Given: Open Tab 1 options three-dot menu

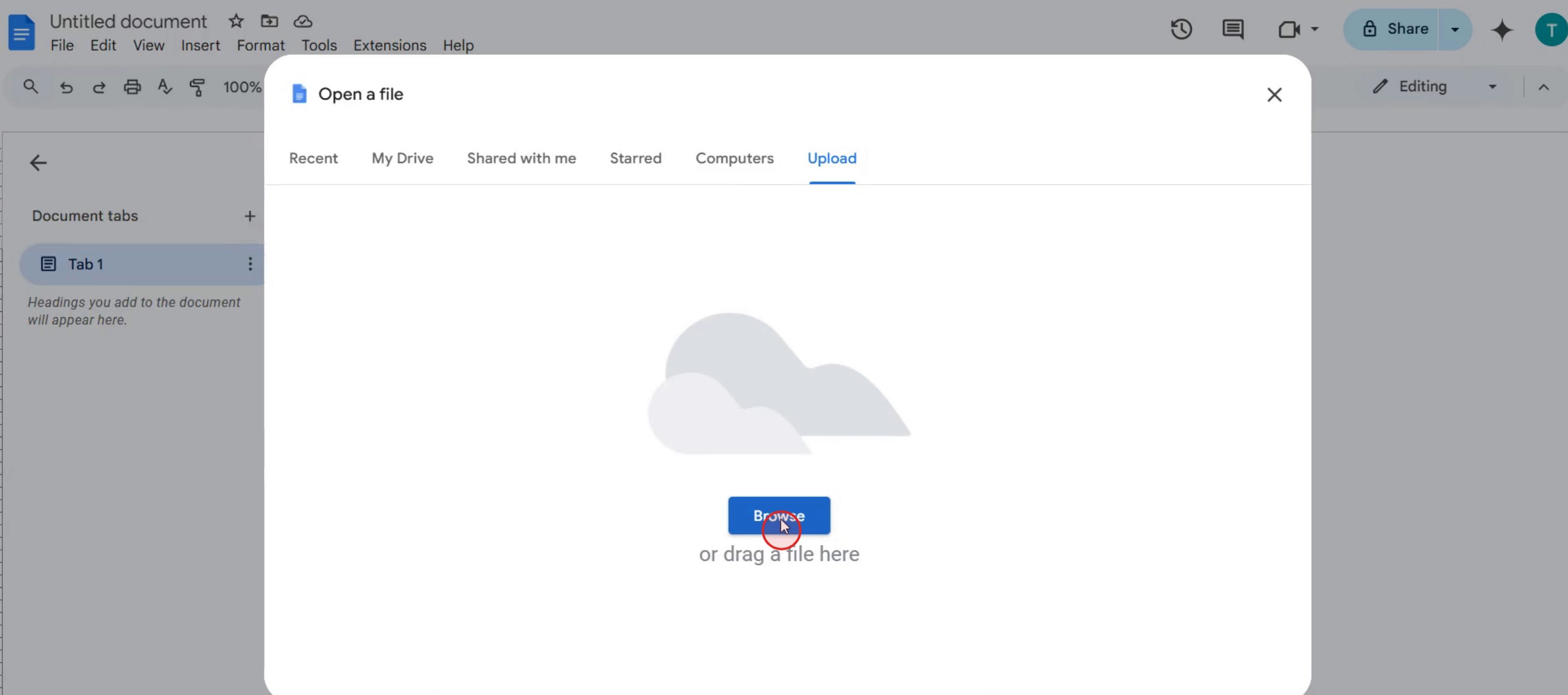Looking at the screenshot, I should coord(250,264).
